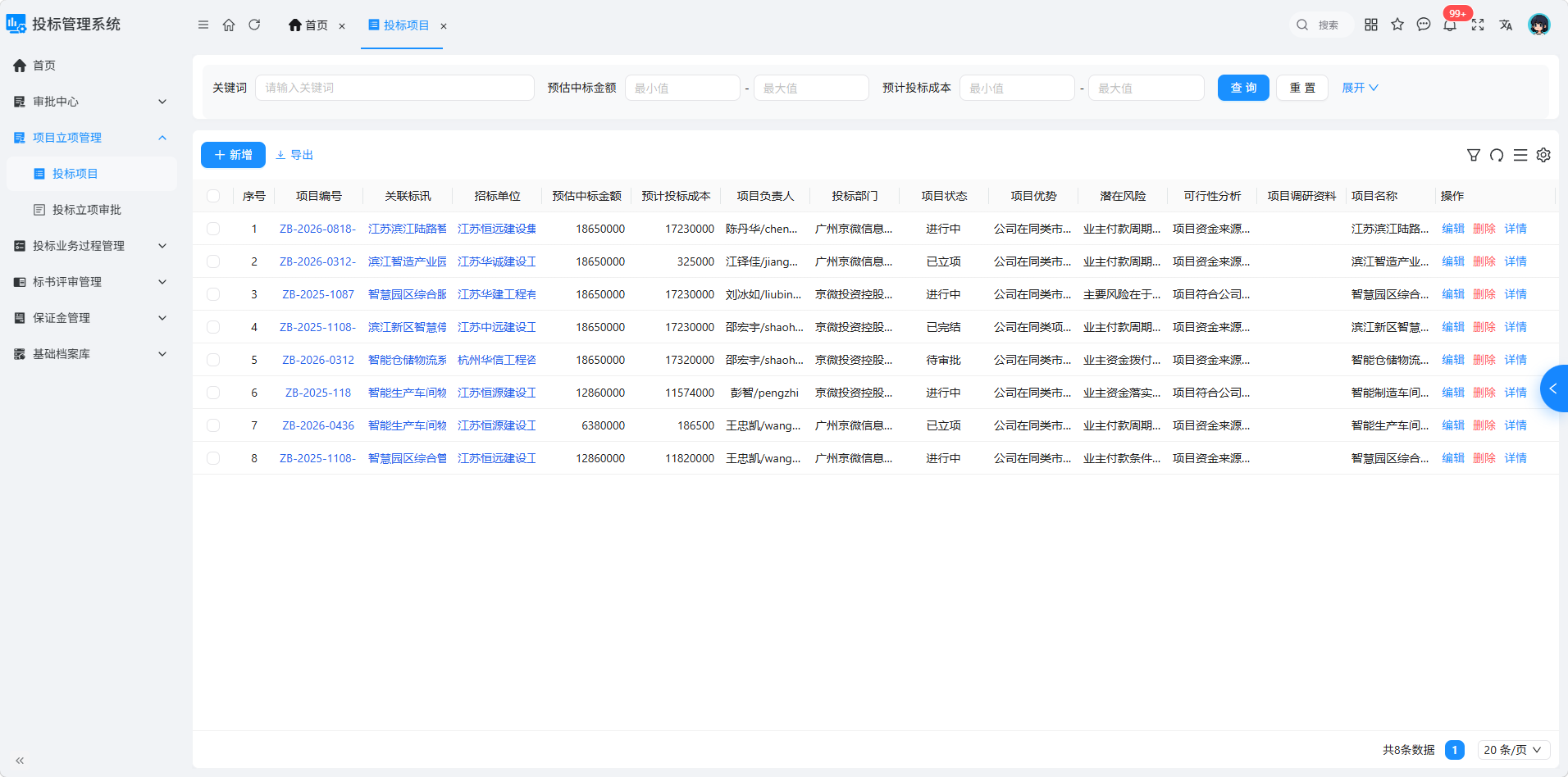This screenshot has height=777, width=1568.
Task: Check the row 8 checkbox
Action: (x=213, y=458)
